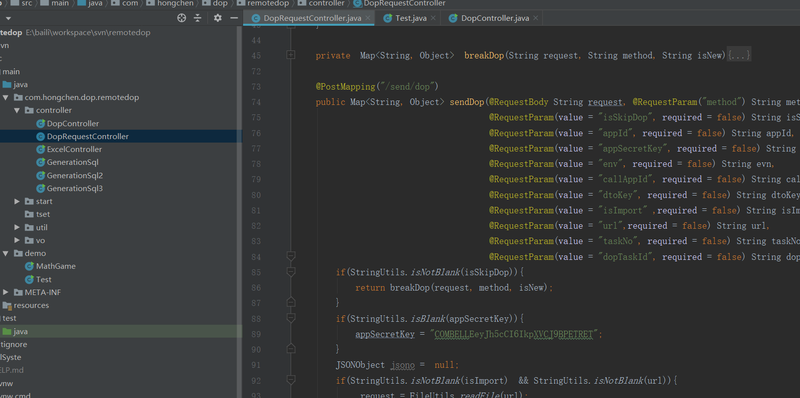Click the GenerationSql3 class icon
The width and height of the screenshot is (800, 398).
coord(41,188)
